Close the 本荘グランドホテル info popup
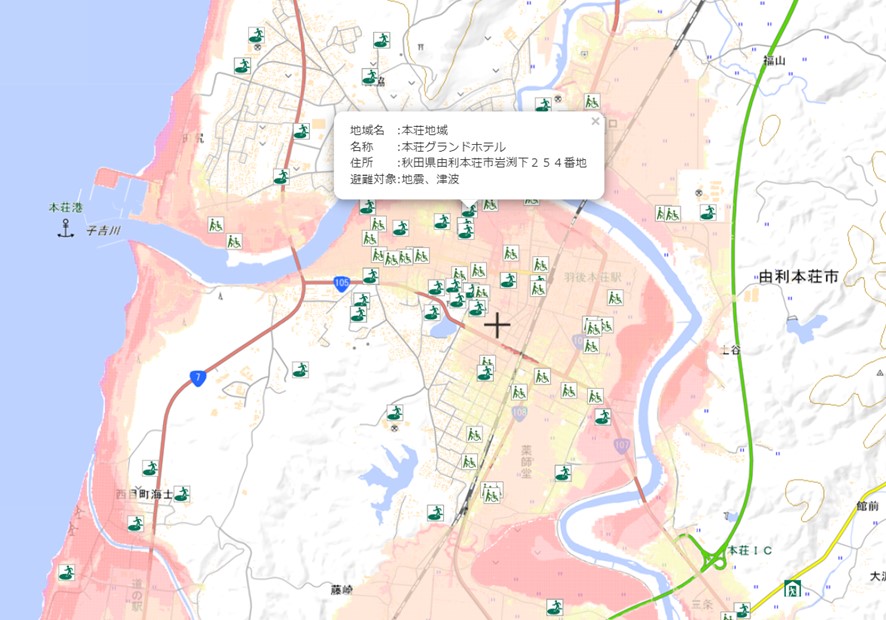Image resolution: width=886 pixels, height=620 pixels. tap(593, 120)
